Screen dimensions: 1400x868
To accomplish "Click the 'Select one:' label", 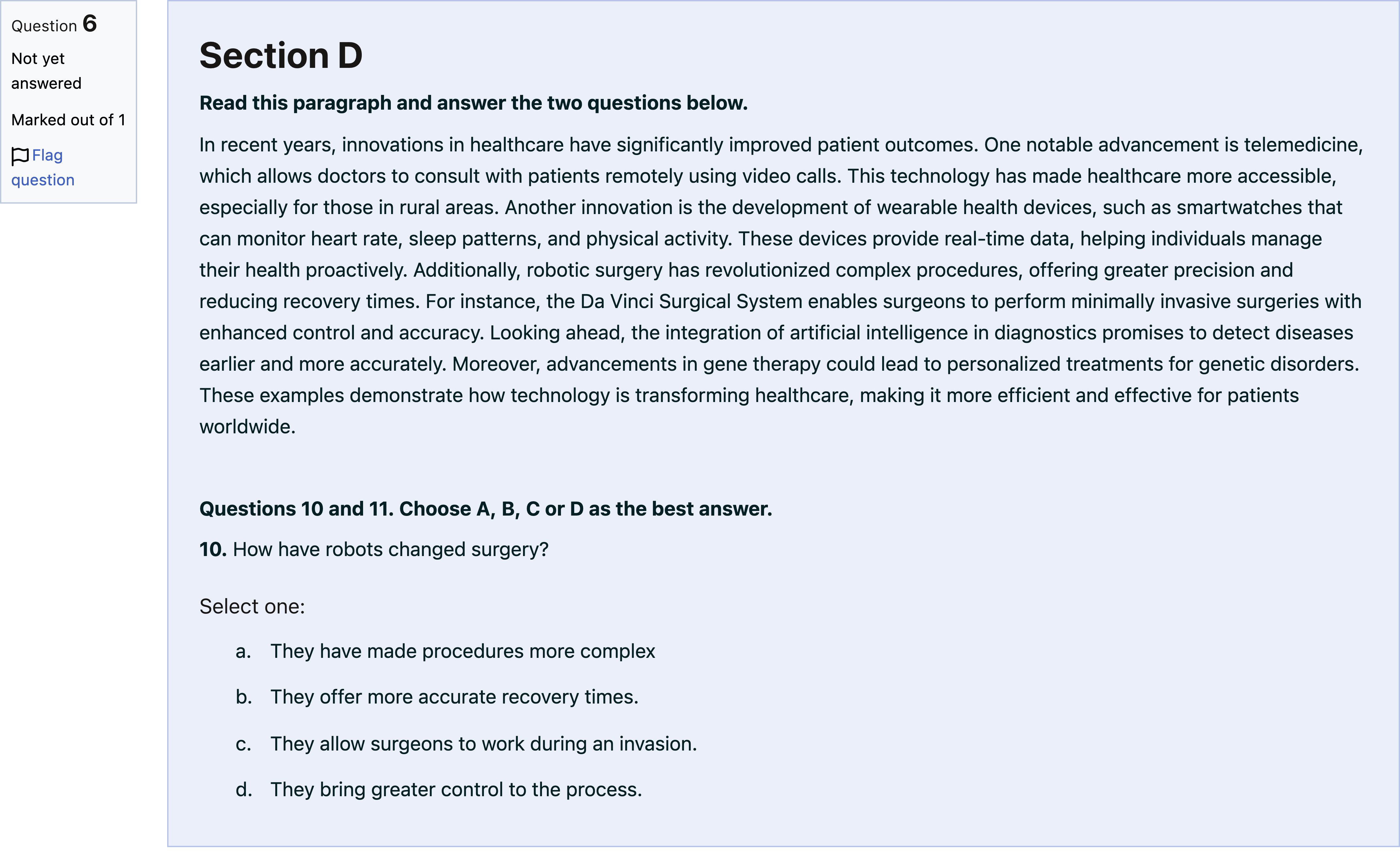I will (252, 607).
